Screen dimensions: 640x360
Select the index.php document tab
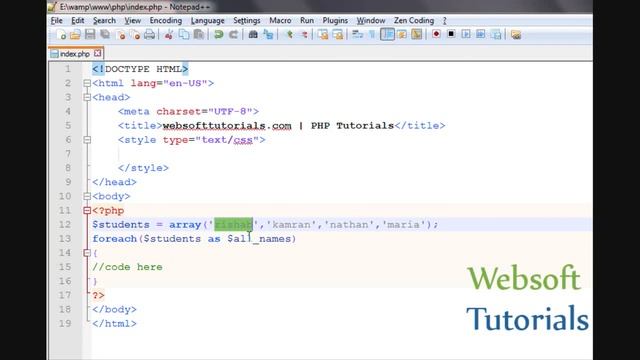[76, 53]
